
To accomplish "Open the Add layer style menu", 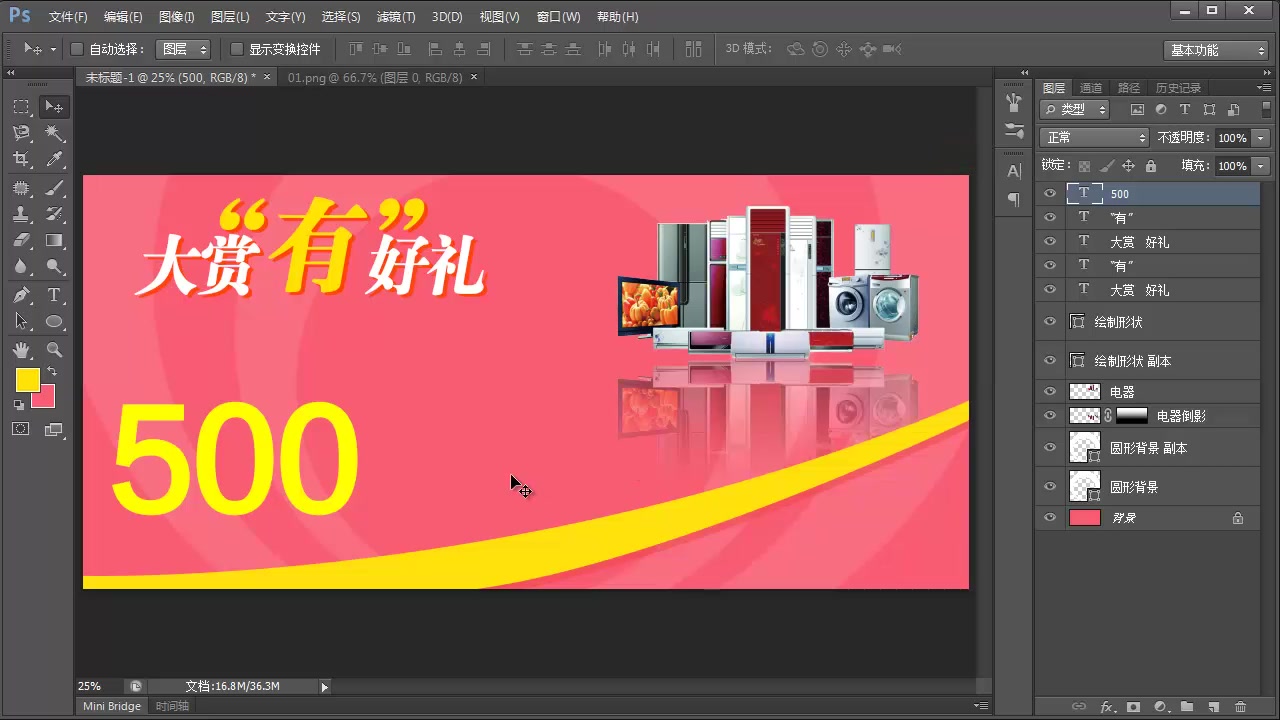I will [x=1106, y=706].
